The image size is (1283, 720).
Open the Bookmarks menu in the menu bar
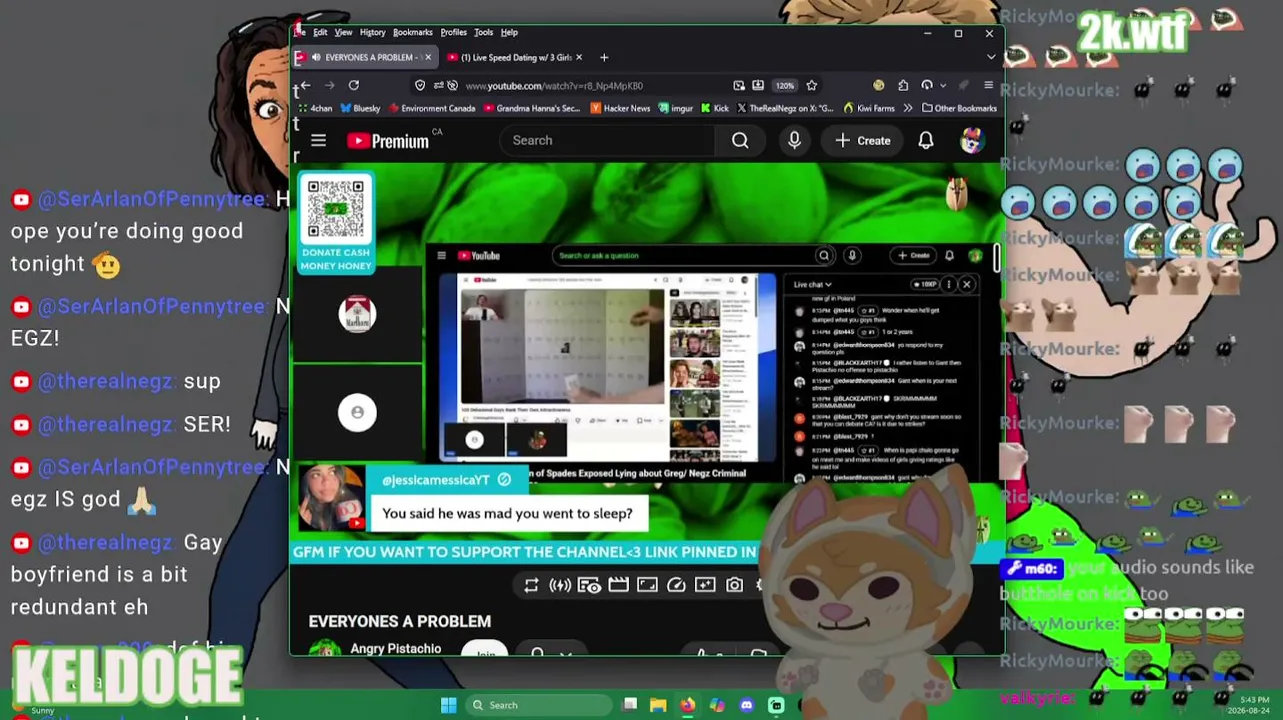[412, 32]
